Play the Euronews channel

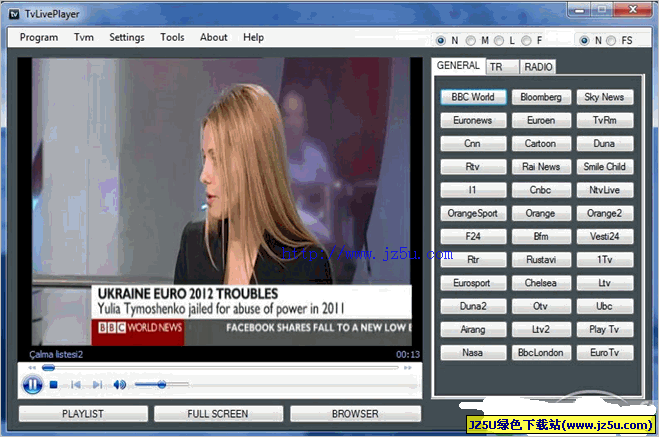click(x=473, y=120)
